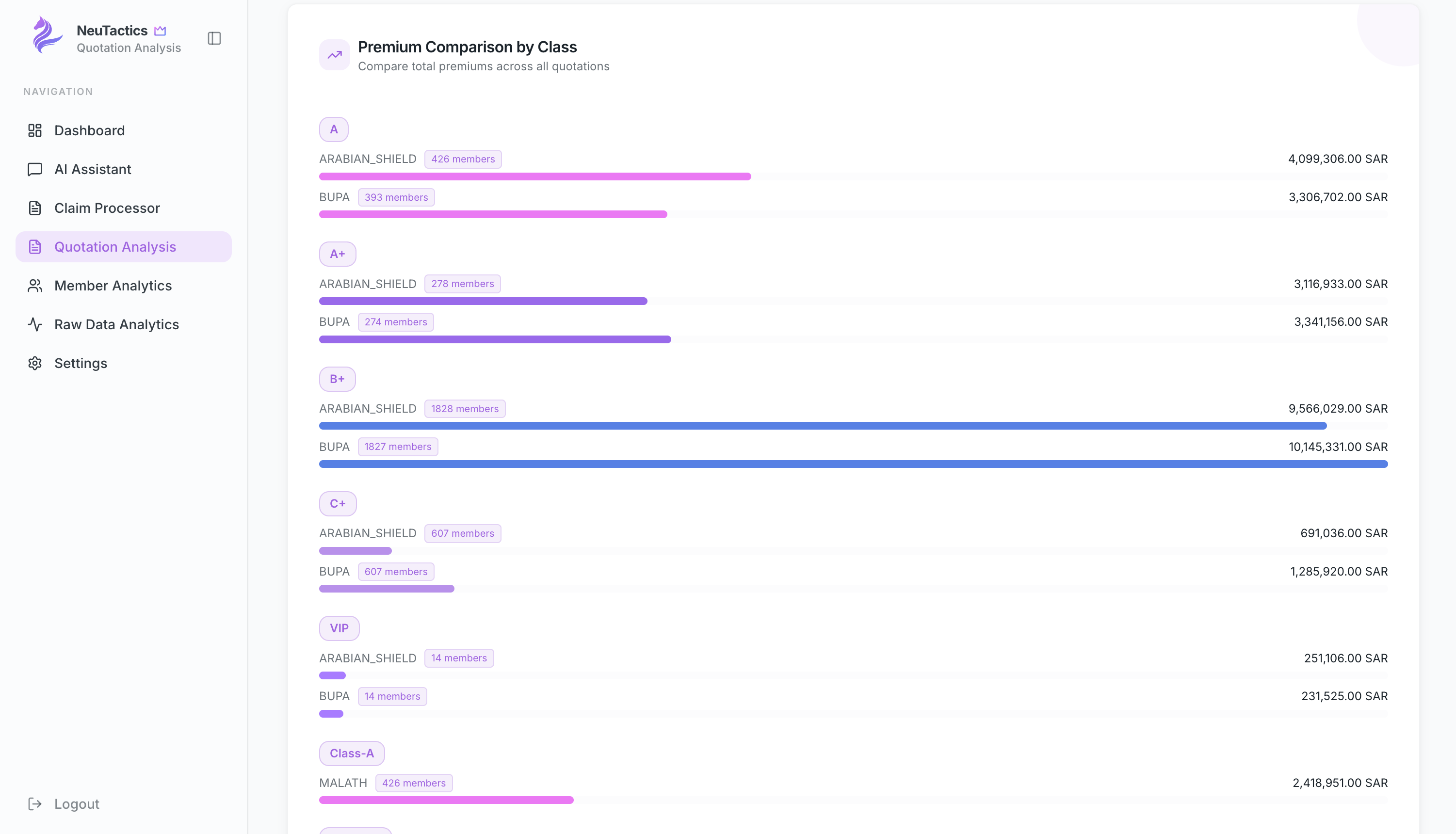
Task: Toggle the sidebar collapse panel icon
Action: tap(214, 38)
